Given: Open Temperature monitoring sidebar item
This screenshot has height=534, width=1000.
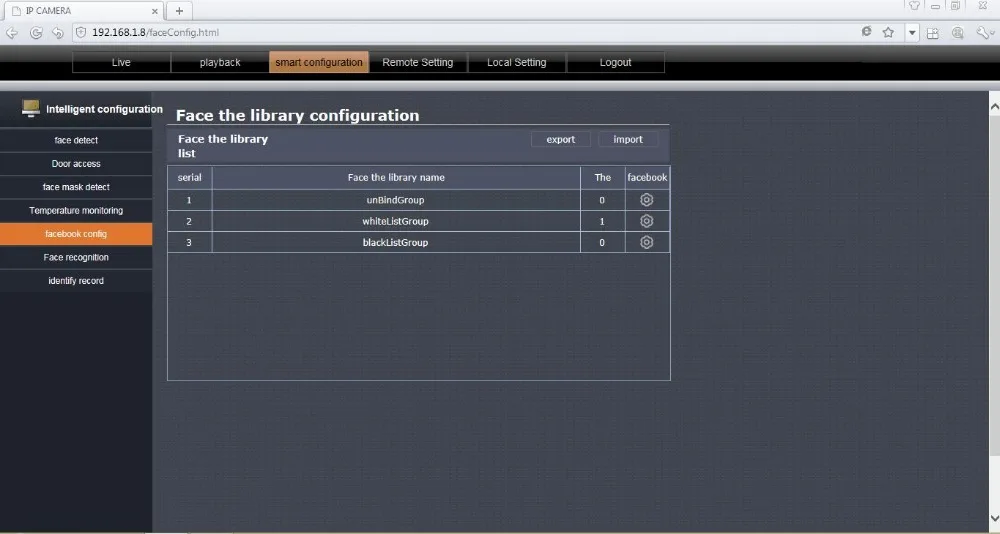Looking at the screenshot, I should pos(76,211).
